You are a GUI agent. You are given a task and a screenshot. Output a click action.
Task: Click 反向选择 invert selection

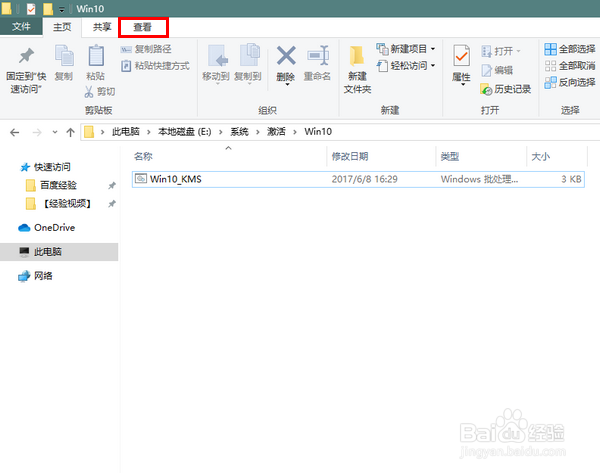(570, 82)
